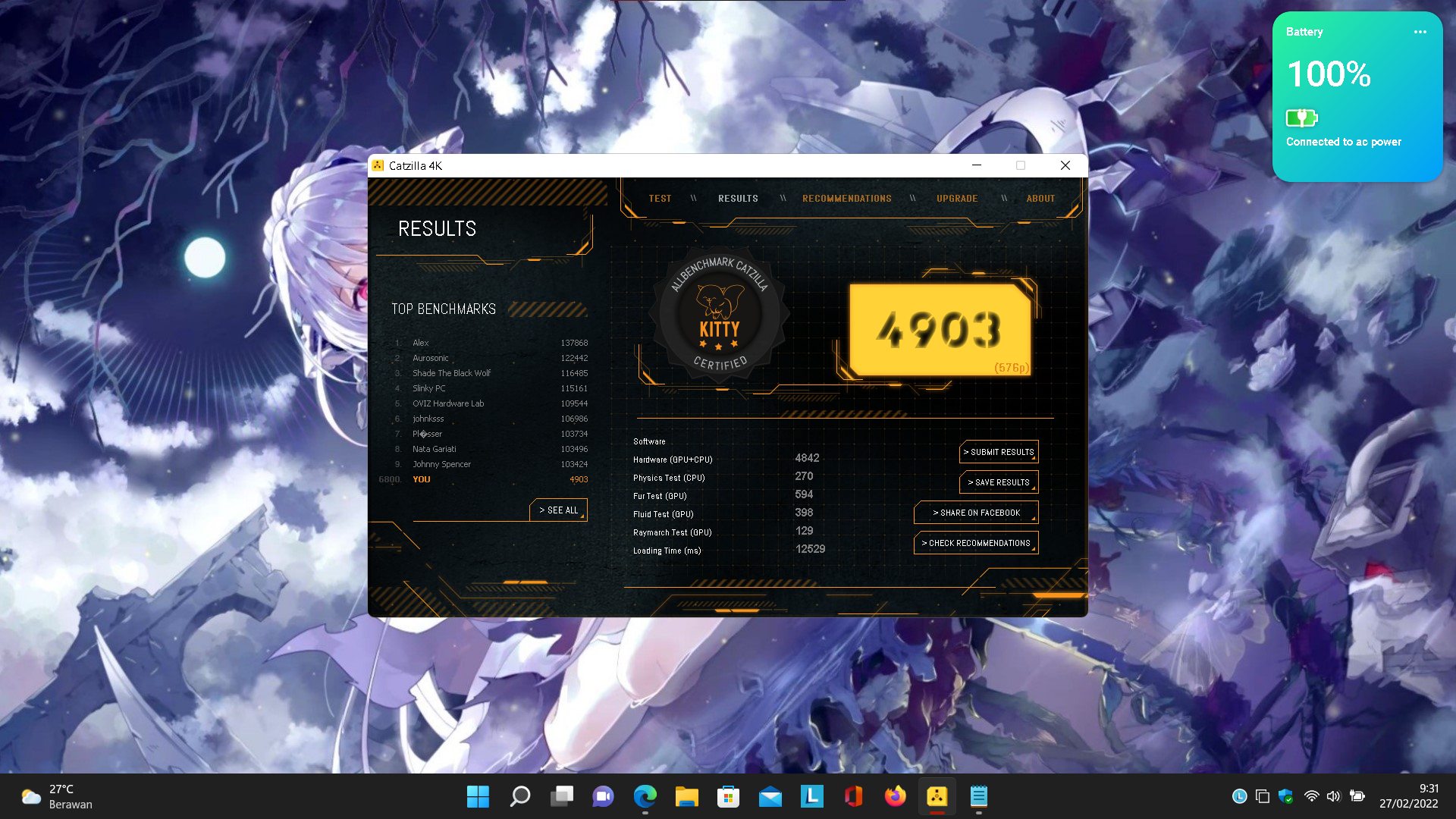Launch Firefox from taskbar
1456x819 pixels.
pyautogui.click(x=896, y=796)
